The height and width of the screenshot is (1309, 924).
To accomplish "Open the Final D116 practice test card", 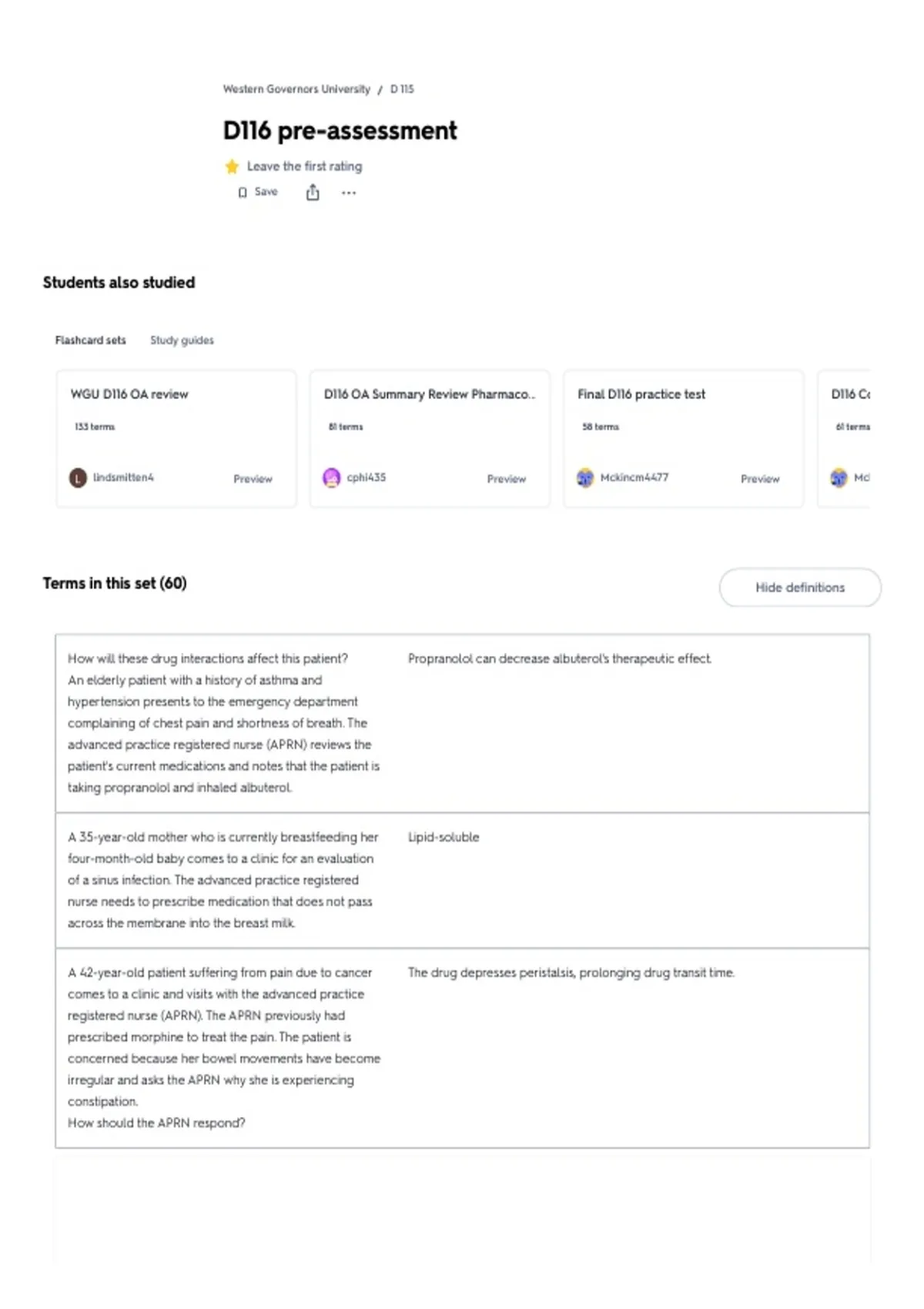I will (x=684, y=439).
